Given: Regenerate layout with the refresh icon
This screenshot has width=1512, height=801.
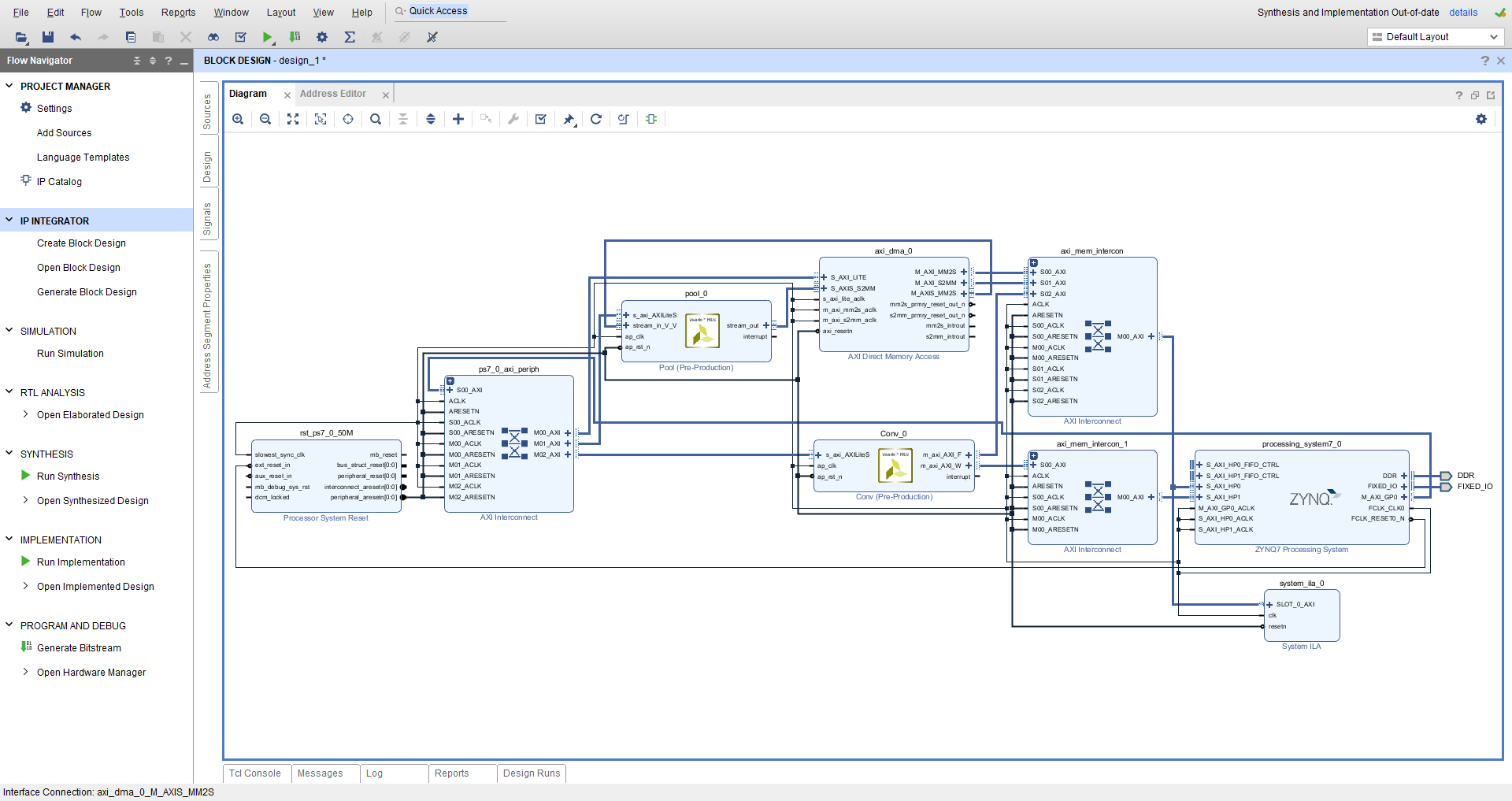Looking at the screenshot, I should click(596, 119).
